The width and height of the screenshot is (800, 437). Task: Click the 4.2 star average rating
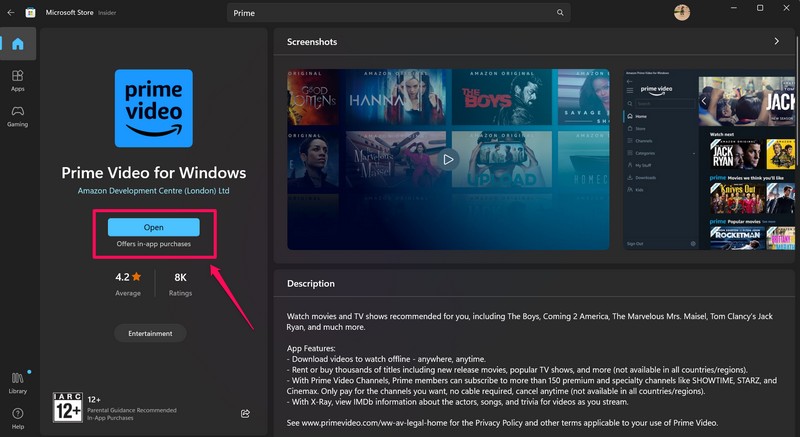(x=128, y=283)
